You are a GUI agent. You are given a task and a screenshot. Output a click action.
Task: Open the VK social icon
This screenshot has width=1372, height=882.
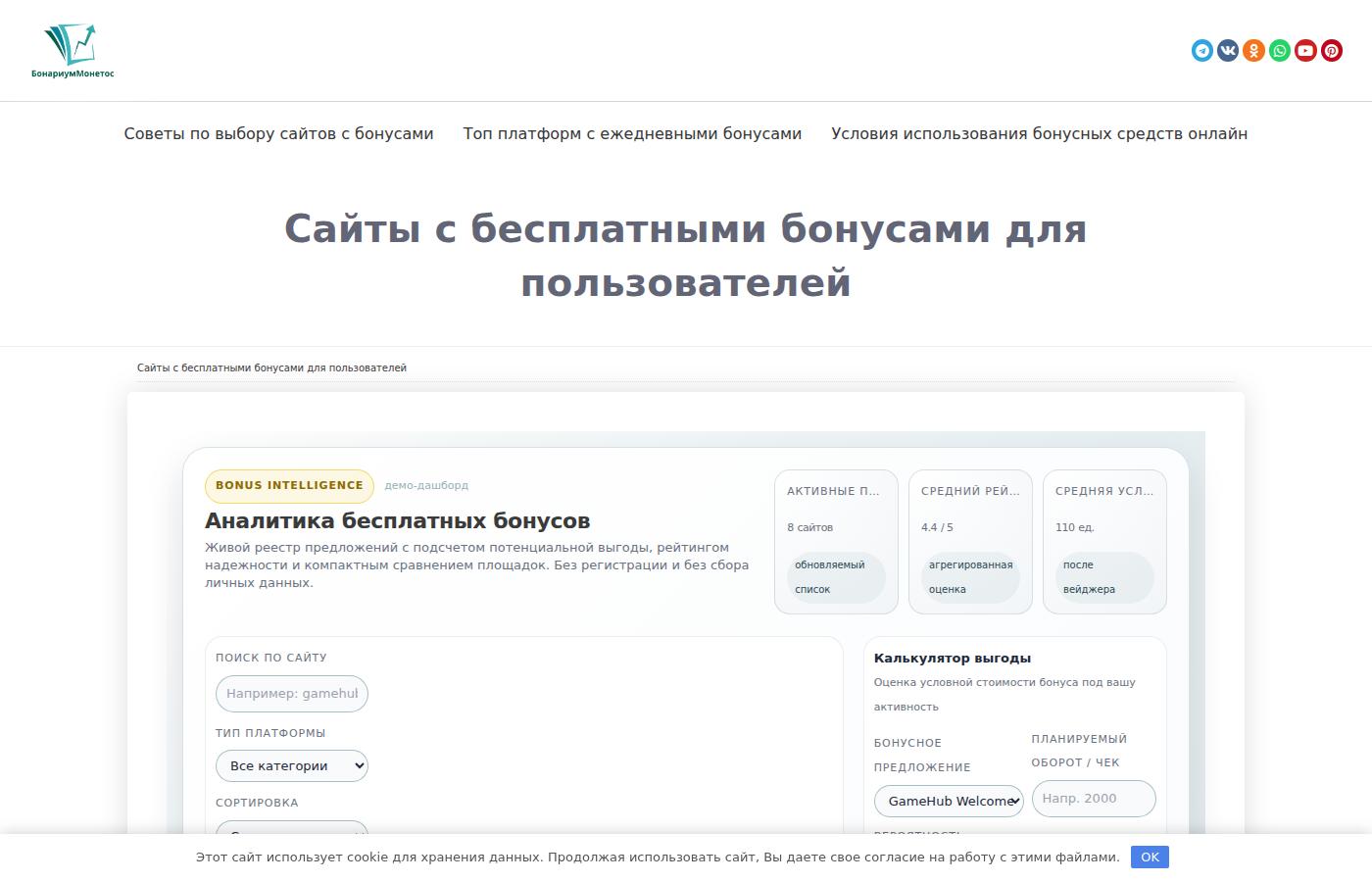1228,51
